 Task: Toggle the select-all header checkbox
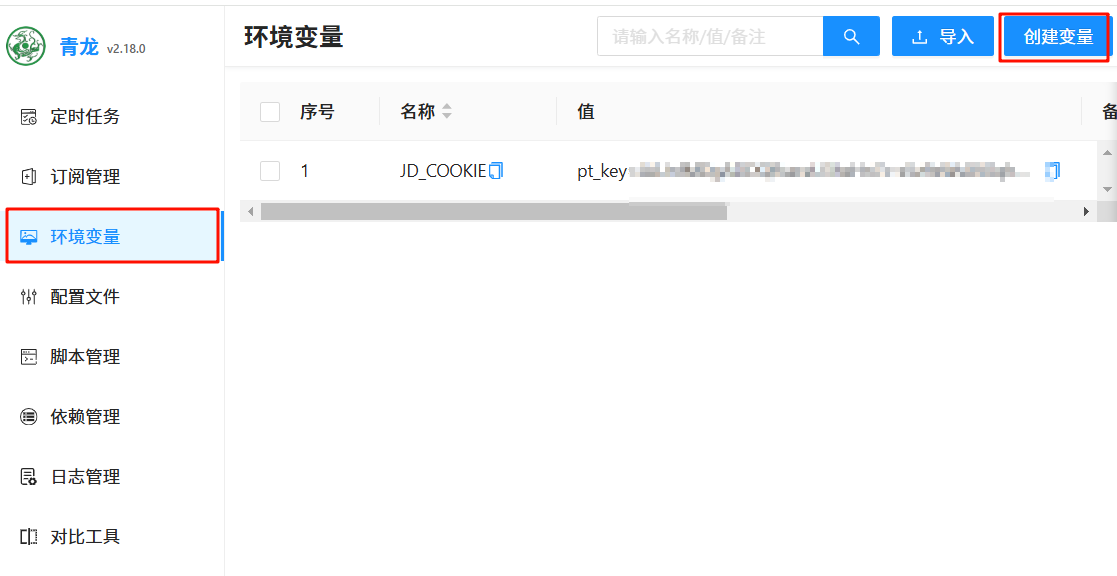[270, 112]
